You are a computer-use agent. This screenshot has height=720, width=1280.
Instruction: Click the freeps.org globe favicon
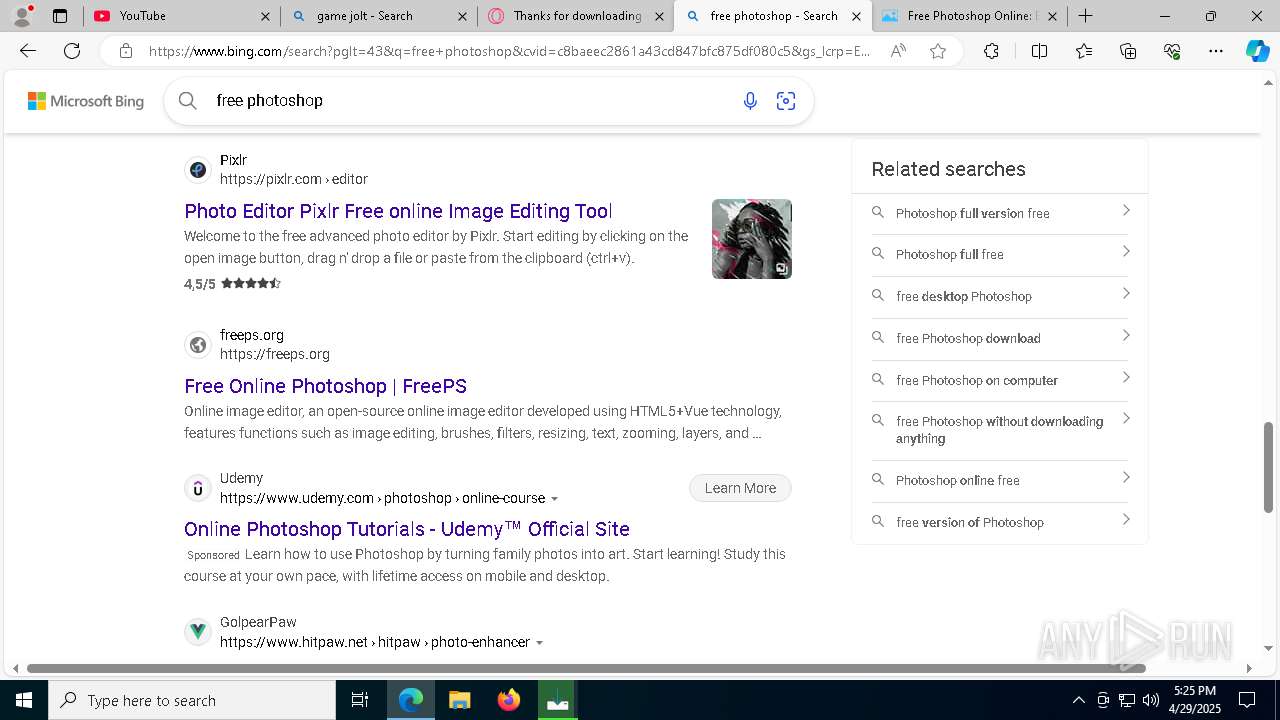click(x=198, y=345)
